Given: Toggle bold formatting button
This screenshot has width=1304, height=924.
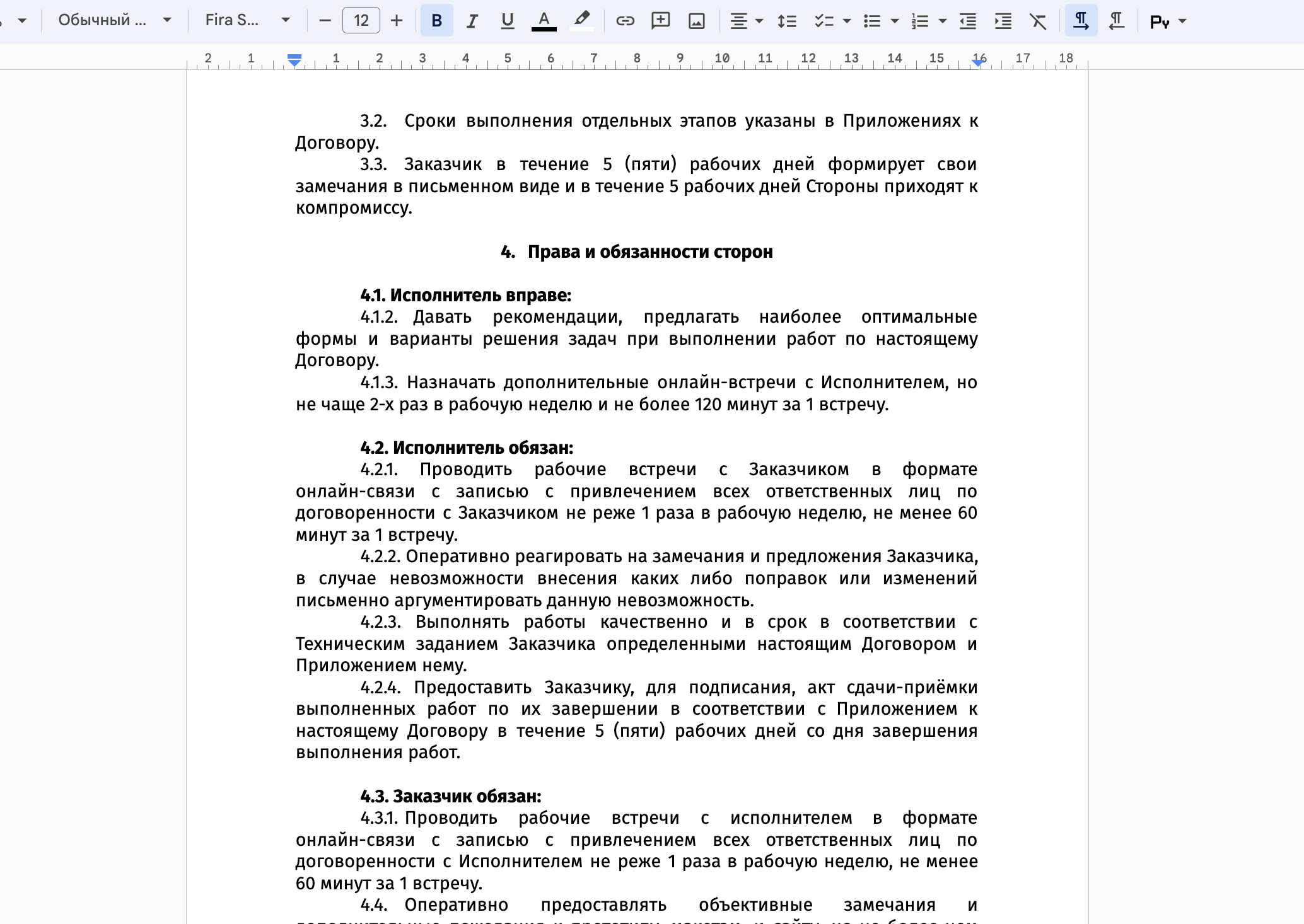Looking at the screenshot, I should [x=436, y=21].
